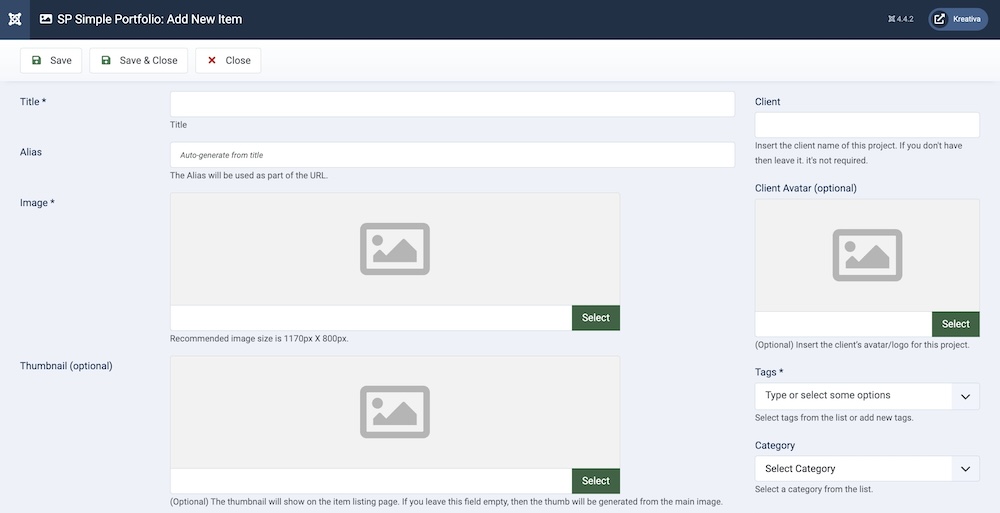Open the Kreativa site preview button
Viewport: 1000px width, 513px height.
tap(957, 19)
